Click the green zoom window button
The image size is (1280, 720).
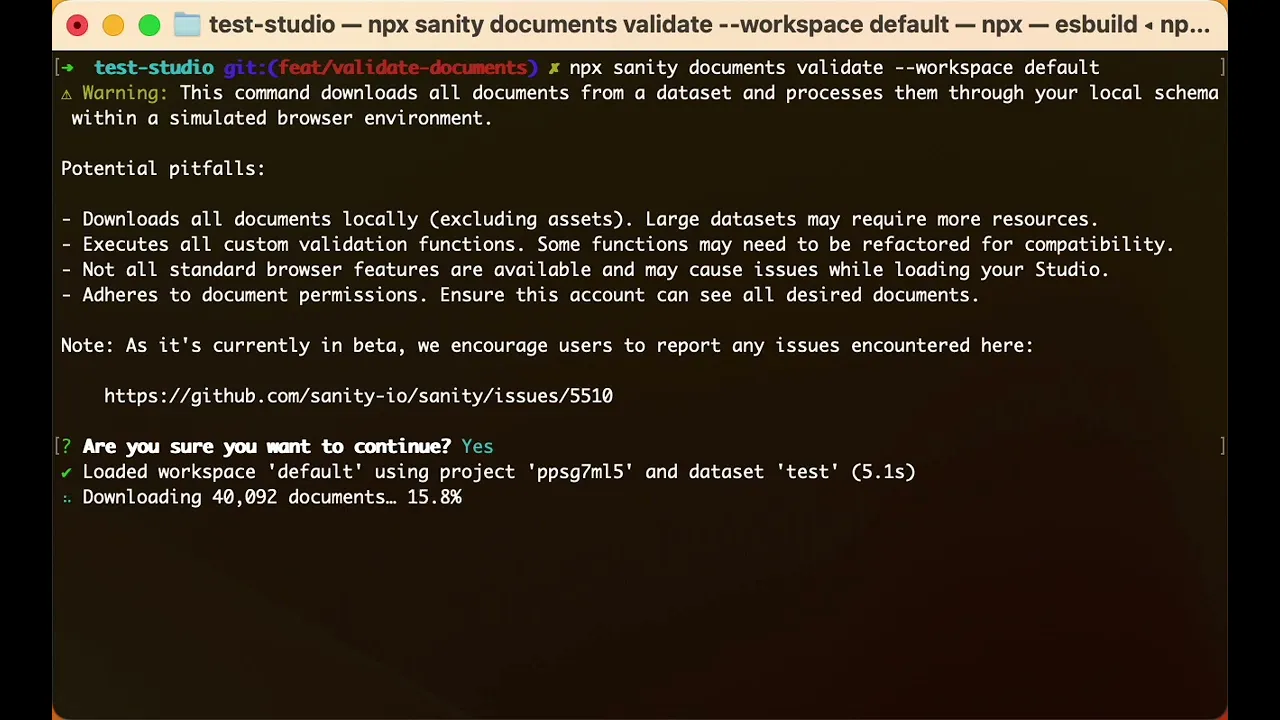[x=149, y=25]
